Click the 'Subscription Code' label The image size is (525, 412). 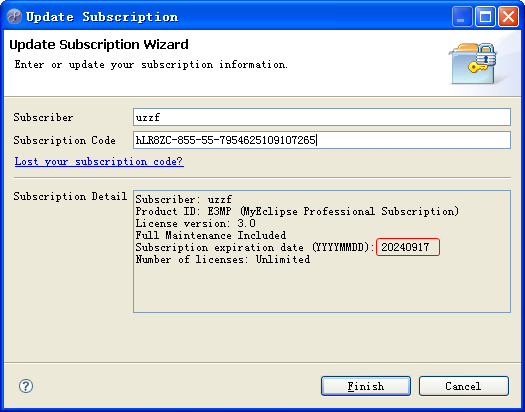point(64,140)
